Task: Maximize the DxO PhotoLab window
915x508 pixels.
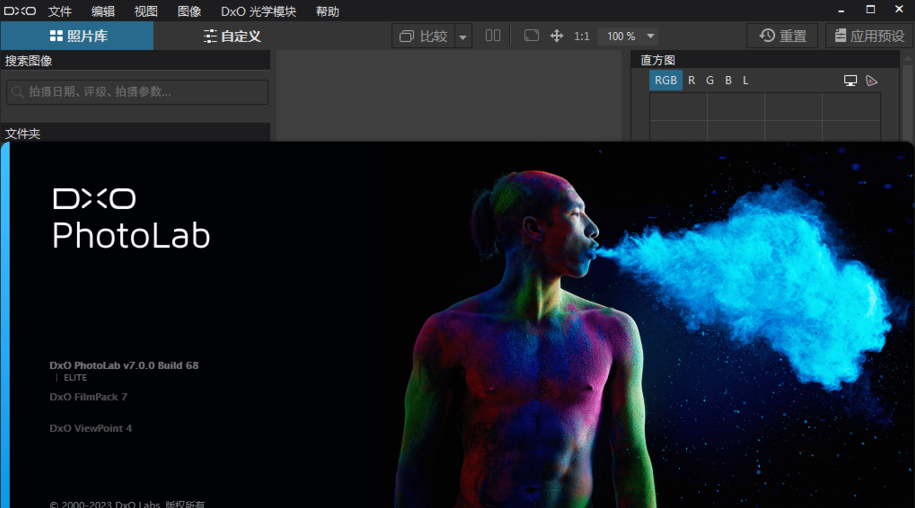Action: pyautogui.click(x=870, y=9)
